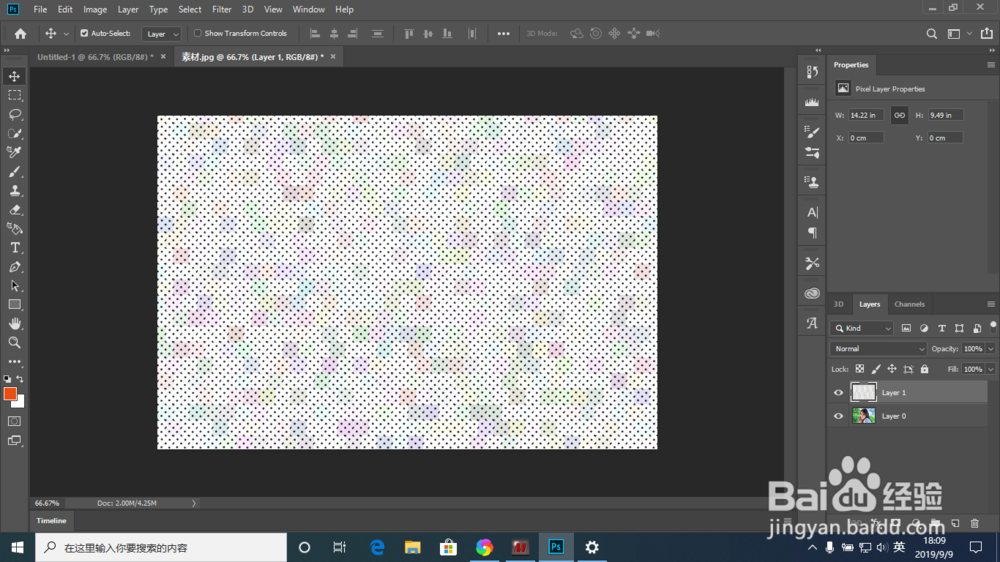The height and width of the screenshot is (562, 1000).
Task: Open the Auto-Select Layer dropdown
Action: coord(161,34)
